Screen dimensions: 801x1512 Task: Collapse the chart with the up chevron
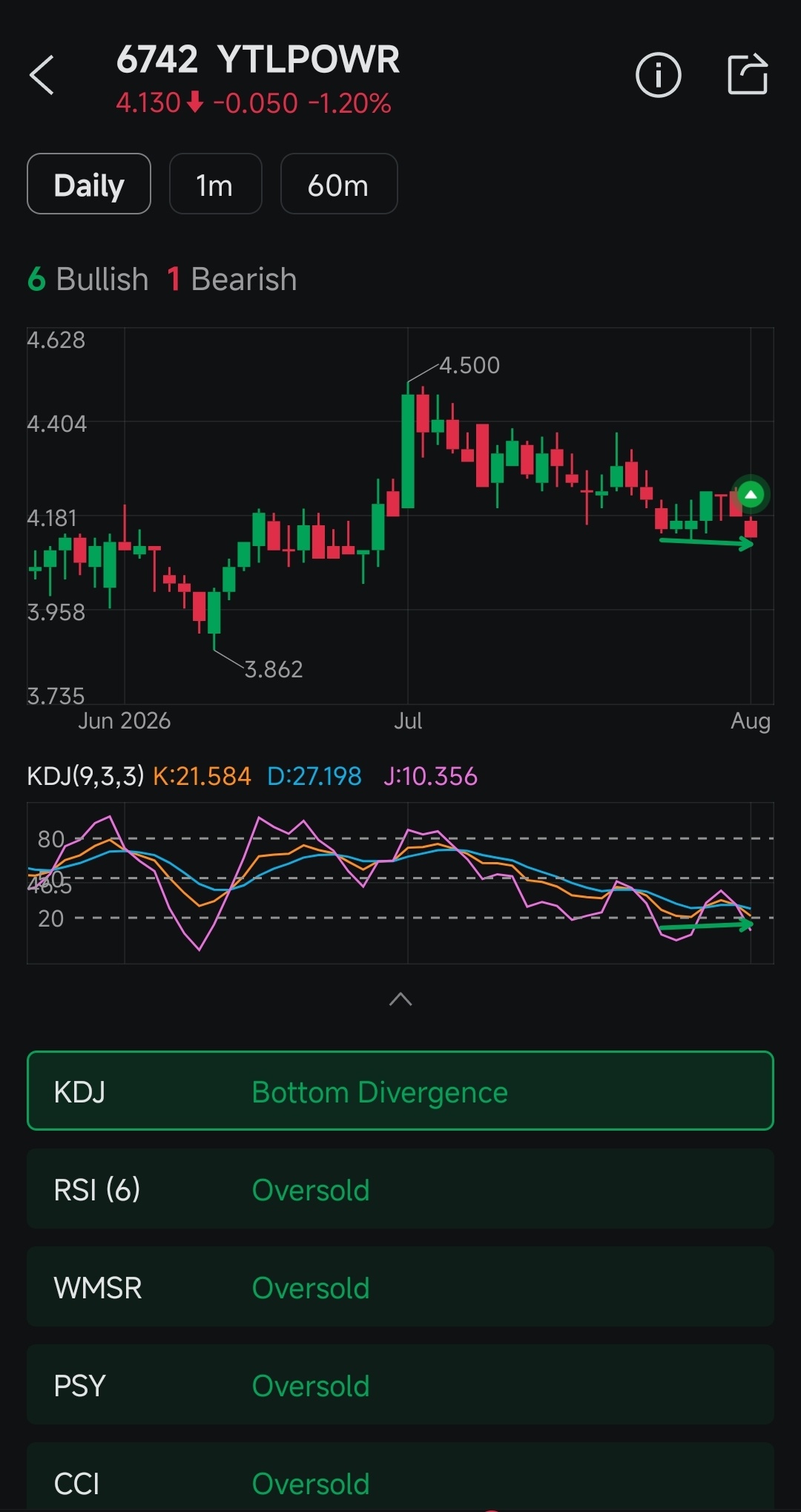(400, 999)
